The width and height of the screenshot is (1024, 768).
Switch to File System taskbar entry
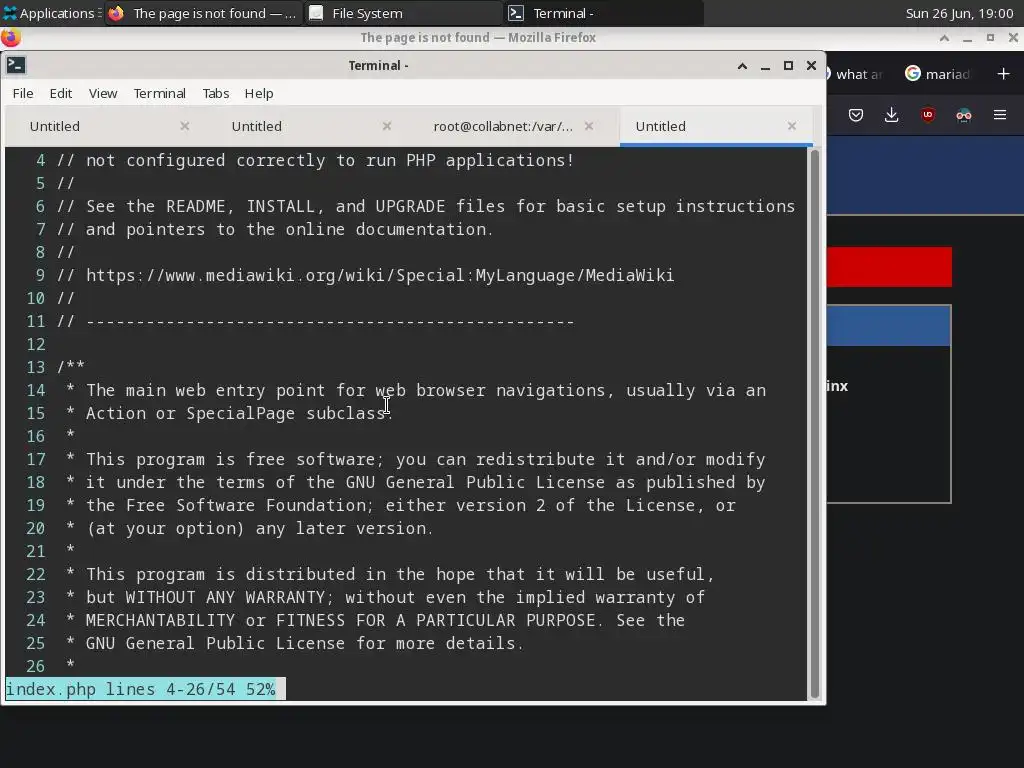[x=404, y=13]
